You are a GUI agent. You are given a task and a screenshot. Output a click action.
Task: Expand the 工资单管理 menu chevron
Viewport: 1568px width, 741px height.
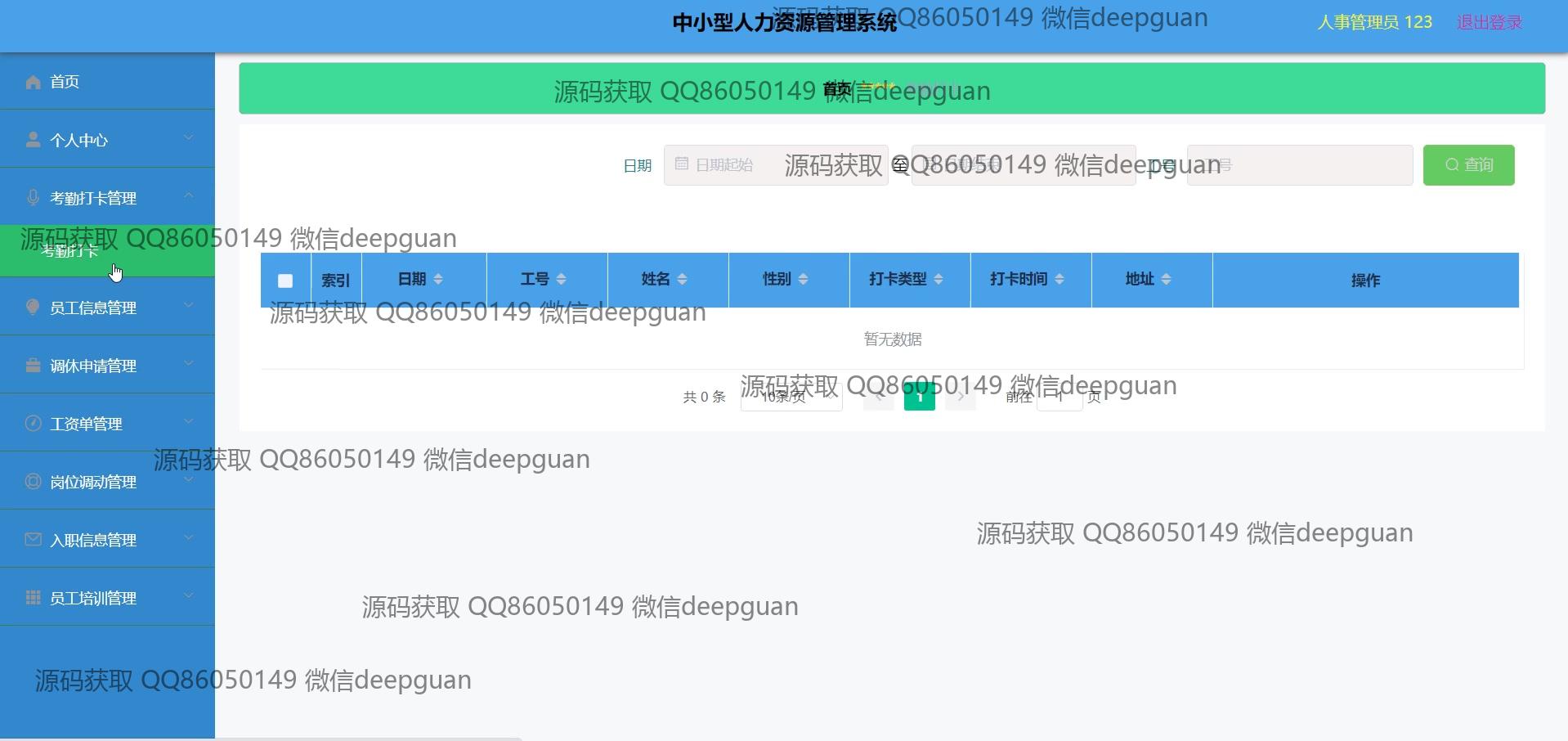(189, 422)
